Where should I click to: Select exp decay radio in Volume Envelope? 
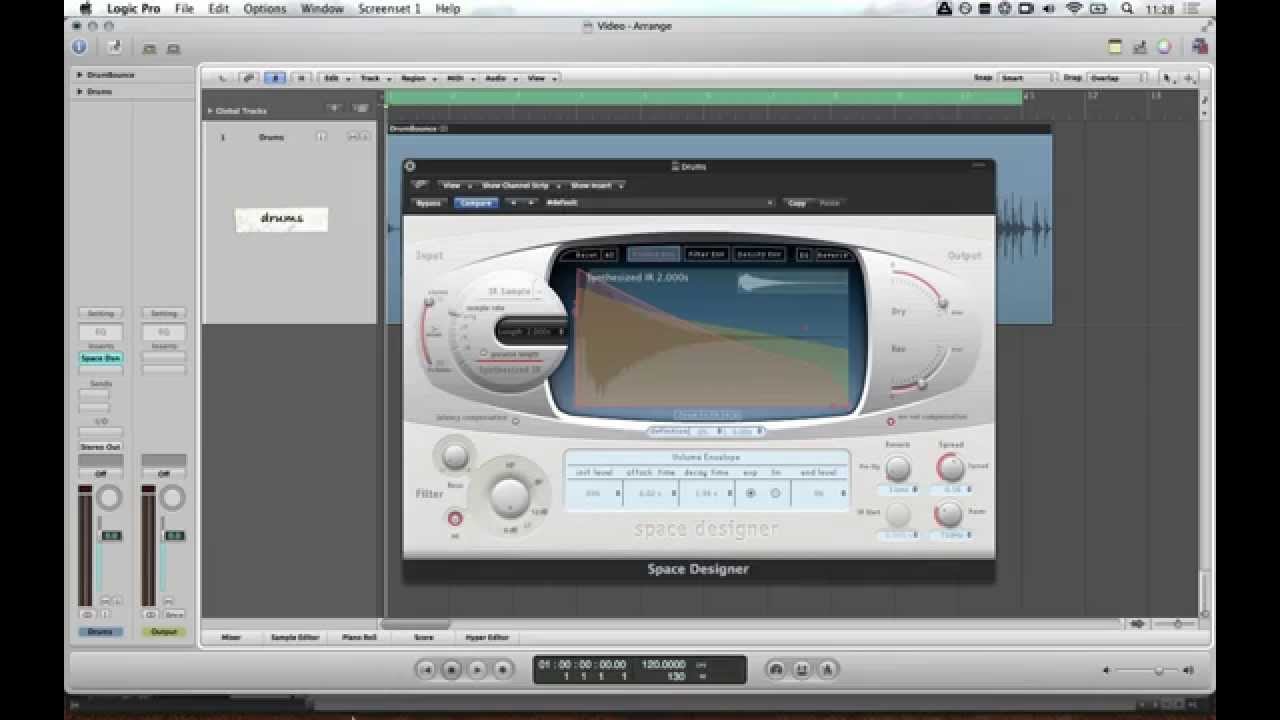tap(751, 493)
